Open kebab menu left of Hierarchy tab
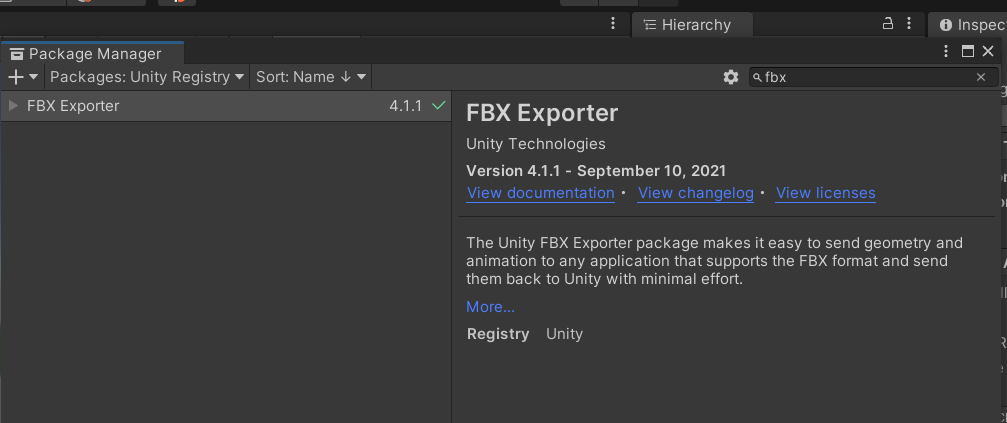1007x423 pixels. tap(614, 24)
